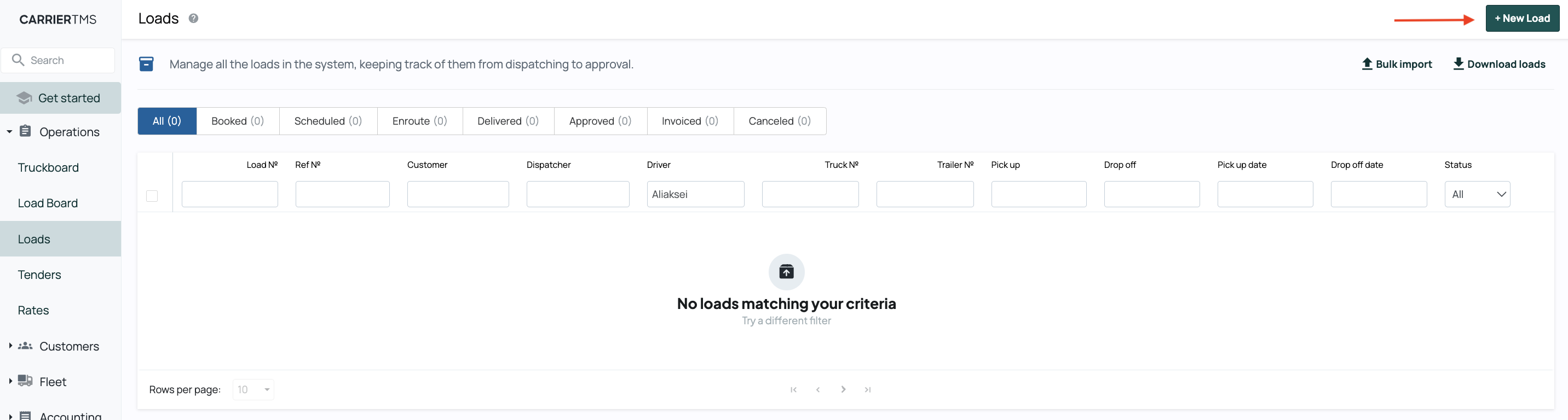This screenshot has height=420, width=1568.
Task: Click the sidebar Search field
Action: (x=58, y=60)
